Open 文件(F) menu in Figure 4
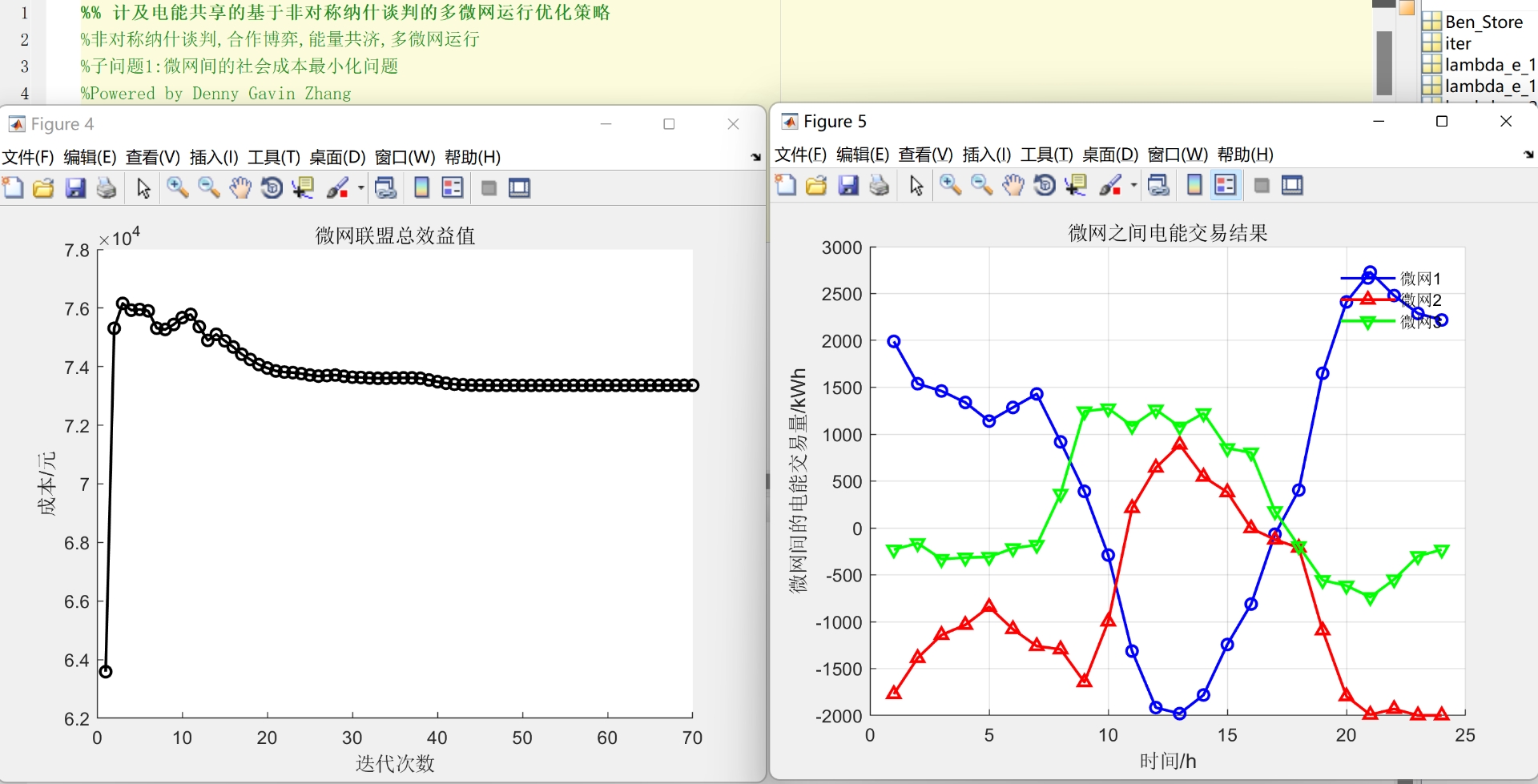The image size is (1538, 784). coord(28,157)
